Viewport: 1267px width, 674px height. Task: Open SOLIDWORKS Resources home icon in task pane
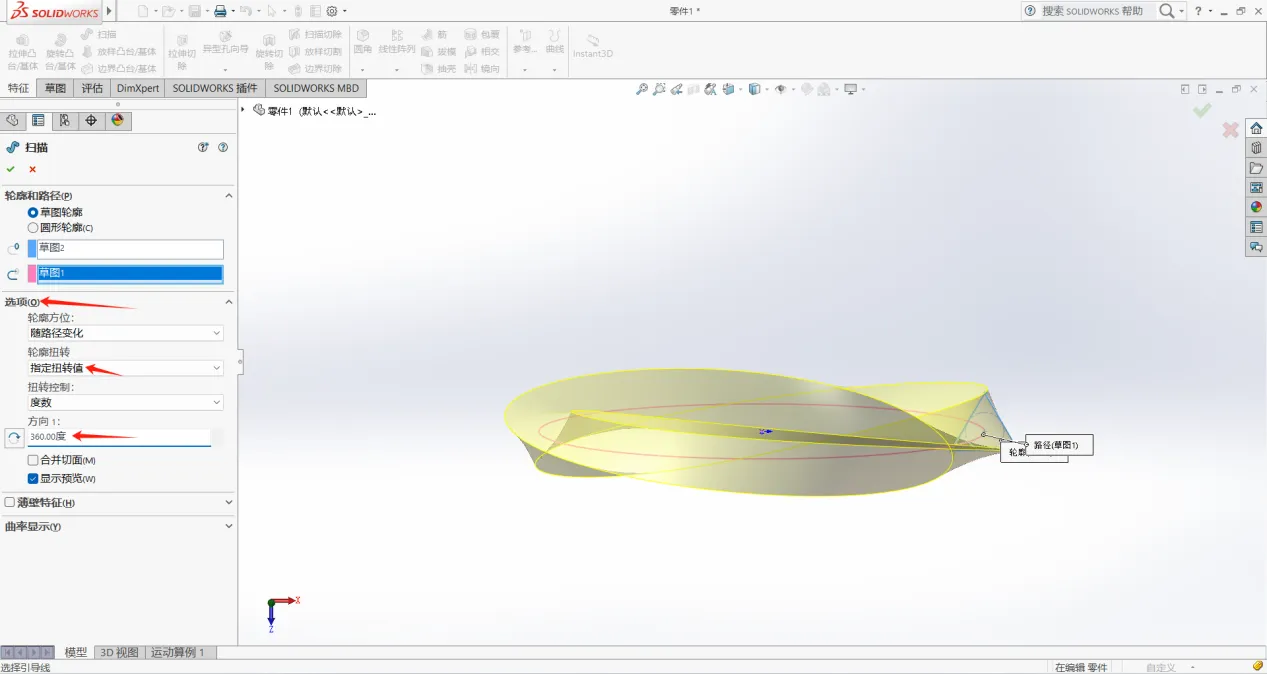coord(1256,128)
